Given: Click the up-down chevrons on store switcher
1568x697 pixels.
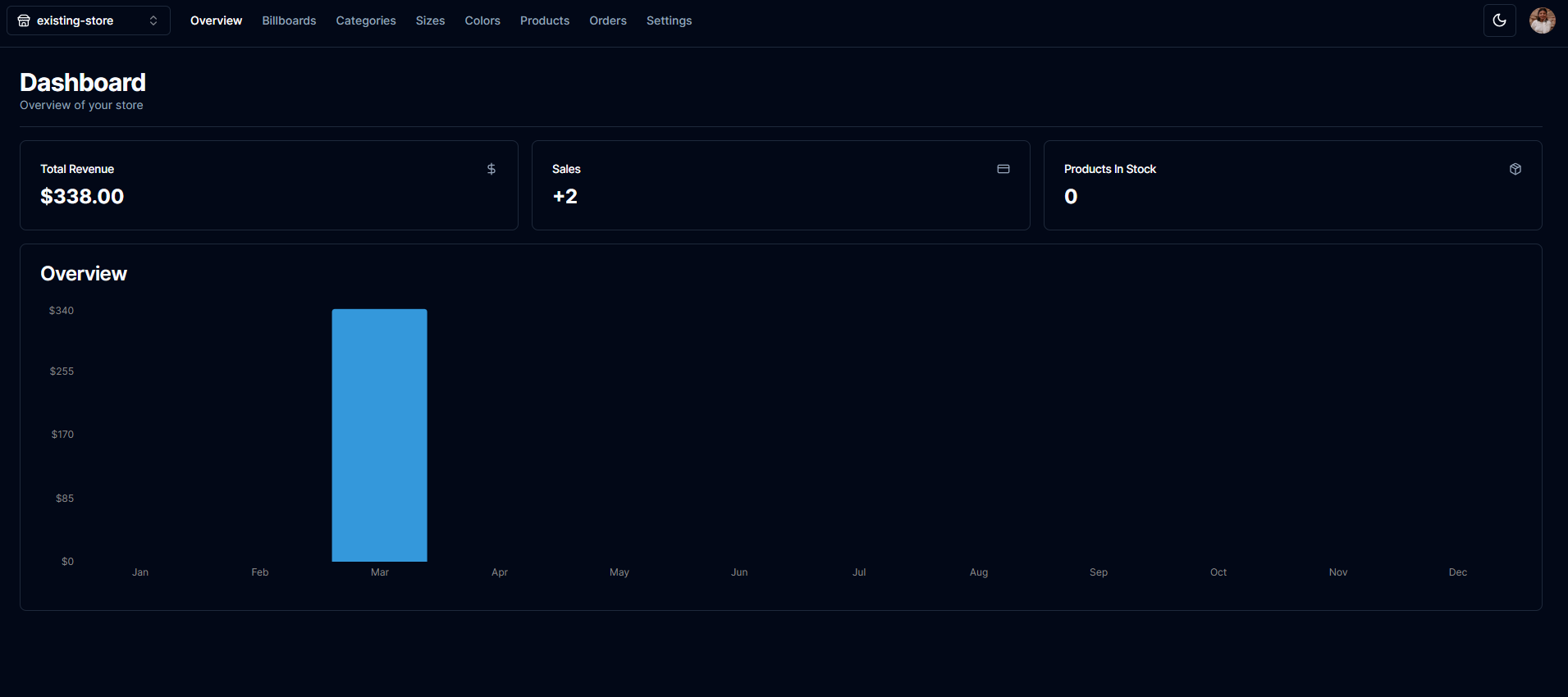Looking at the screenshot, I should click(153, 20).
